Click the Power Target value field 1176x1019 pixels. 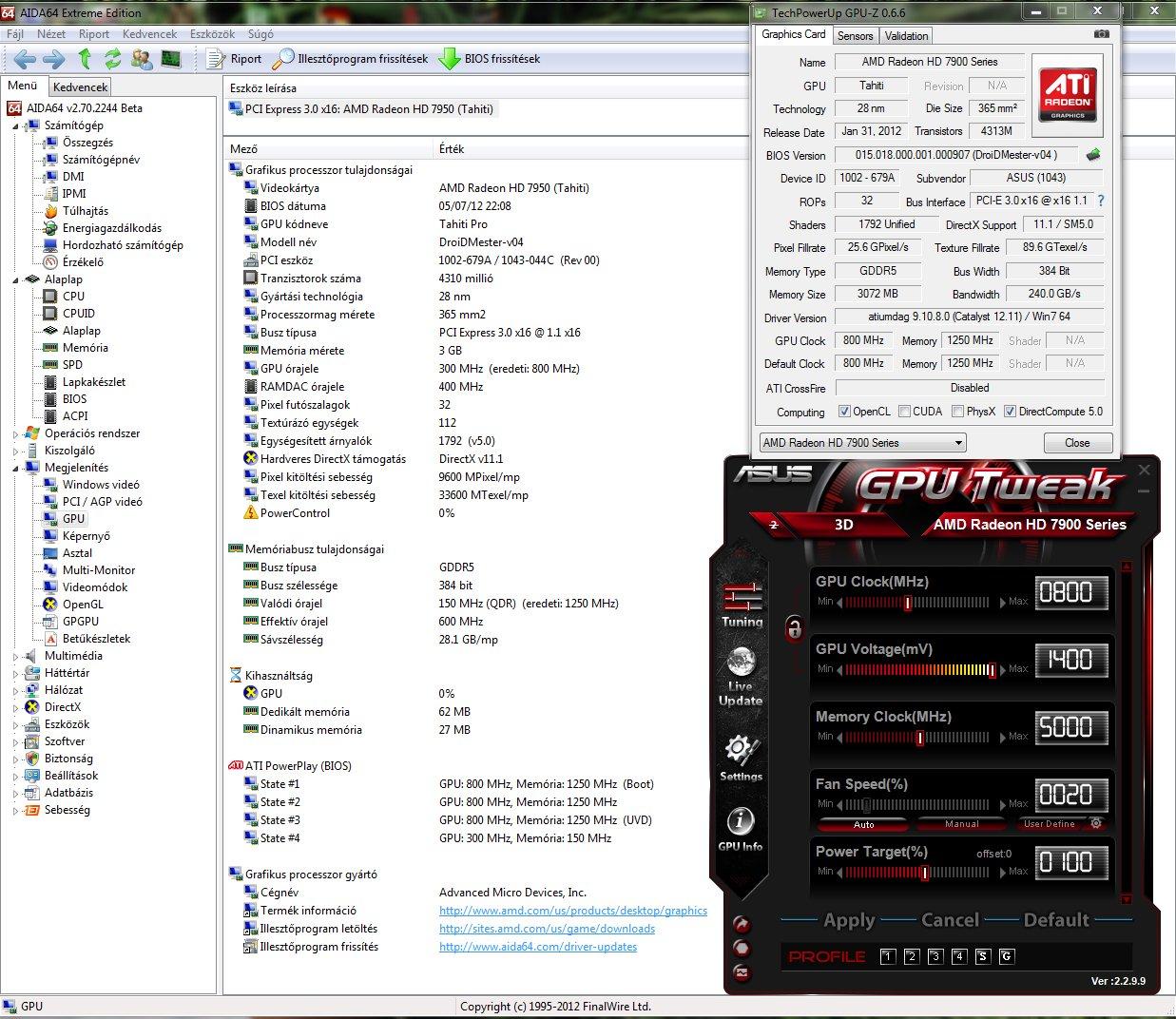tap(1071, 863)
